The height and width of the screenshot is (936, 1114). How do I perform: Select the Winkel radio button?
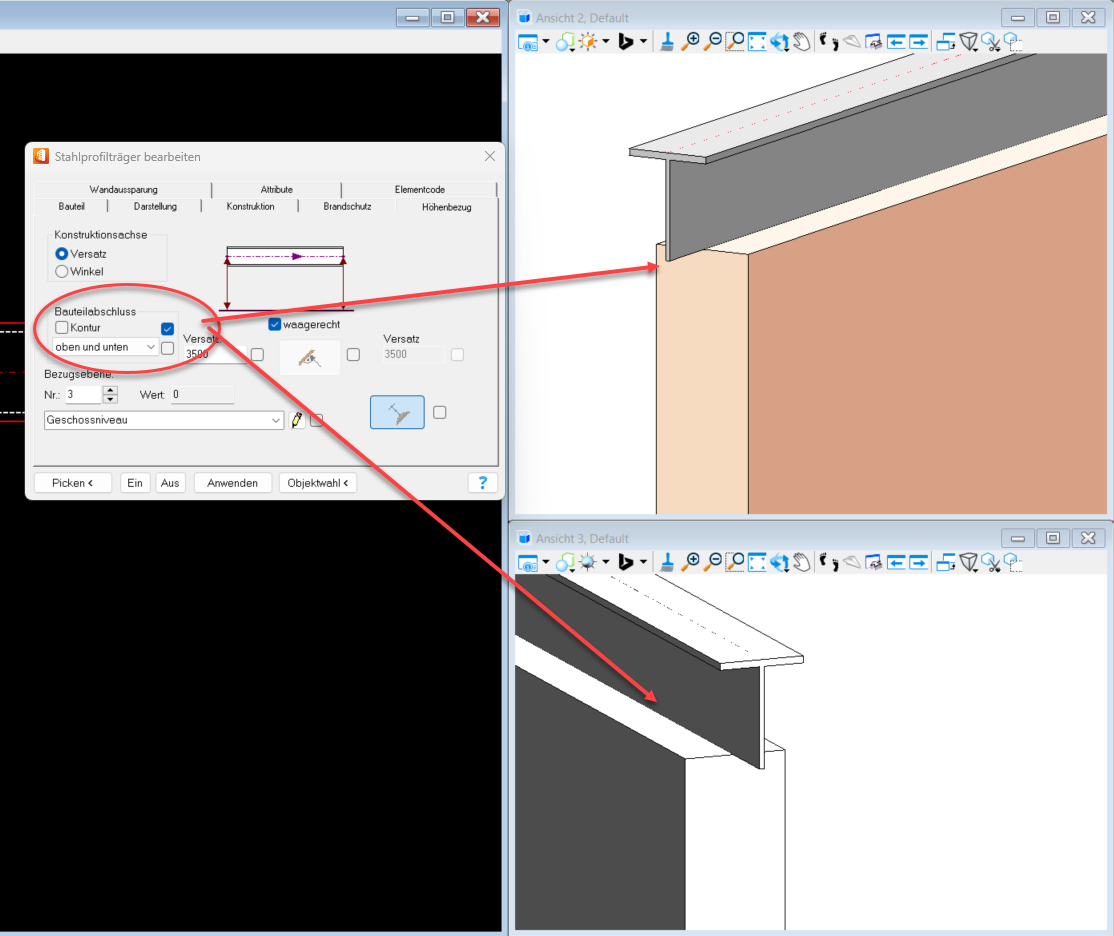[62, 271]
